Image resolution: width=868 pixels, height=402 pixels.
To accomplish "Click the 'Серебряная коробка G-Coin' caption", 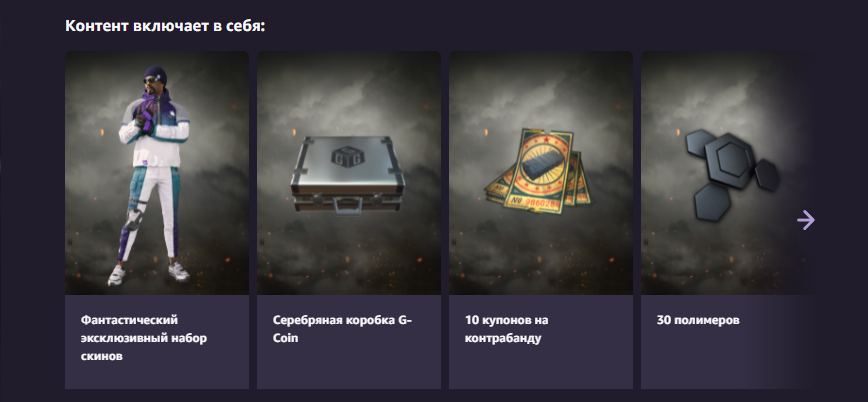I will point(342,329).
